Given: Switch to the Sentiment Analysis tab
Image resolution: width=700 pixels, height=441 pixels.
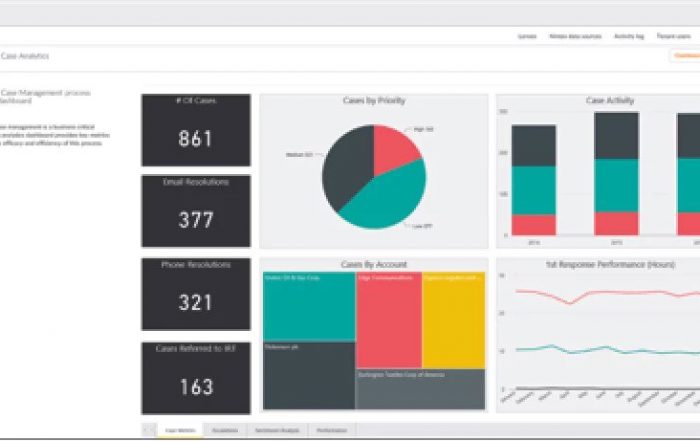Looking at the screenshot, I should [279, 430].
